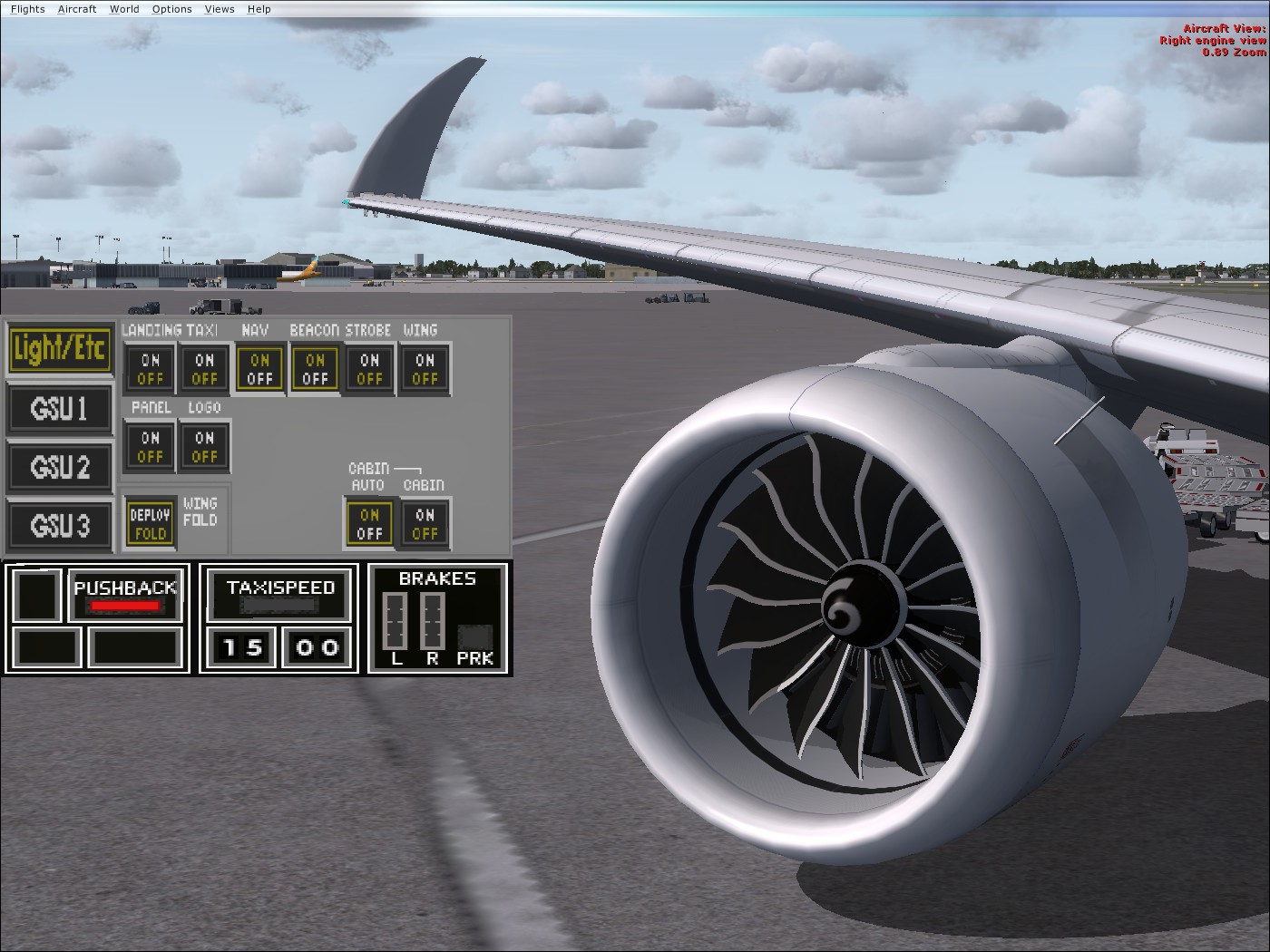Open the Aircraft menu
Screen dimensions: 1270x952
pos(76,9)
